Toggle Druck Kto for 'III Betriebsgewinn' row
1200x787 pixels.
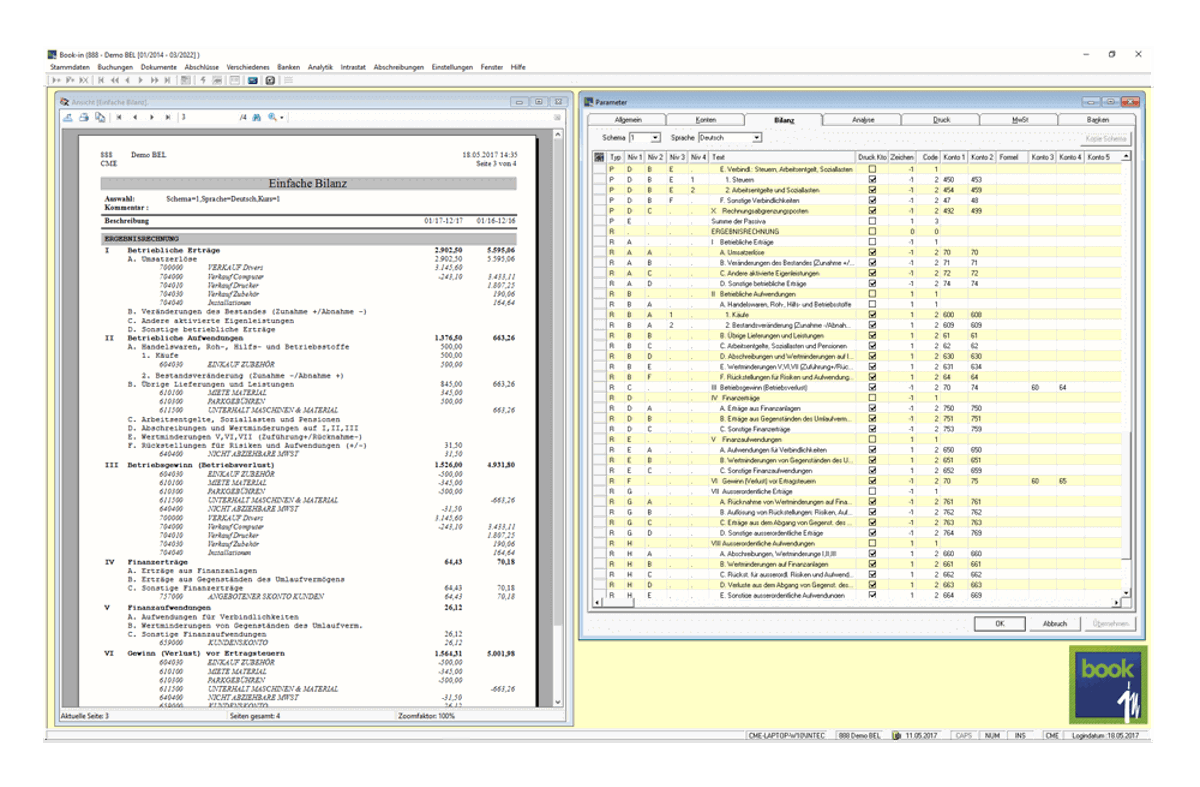coord(873,386)
